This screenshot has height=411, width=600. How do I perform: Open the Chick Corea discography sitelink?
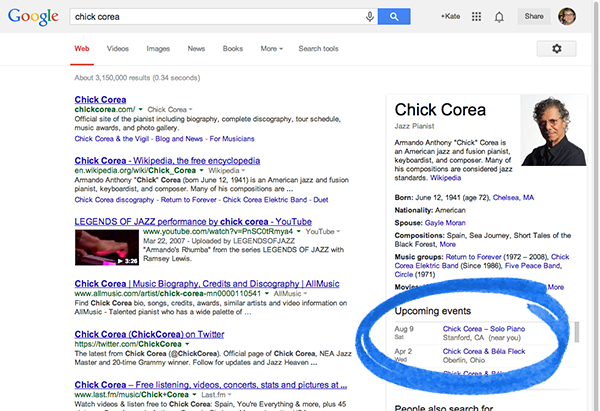coord(114,200)
